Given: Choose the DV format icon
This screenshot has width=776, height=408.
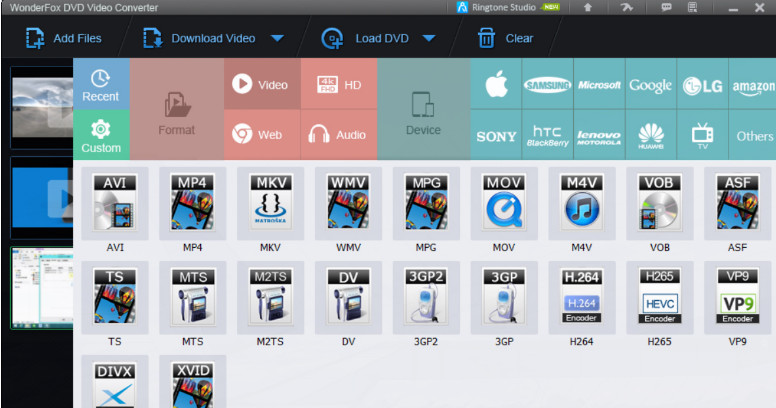Looking at the screenshot, I should coord(348,297).
